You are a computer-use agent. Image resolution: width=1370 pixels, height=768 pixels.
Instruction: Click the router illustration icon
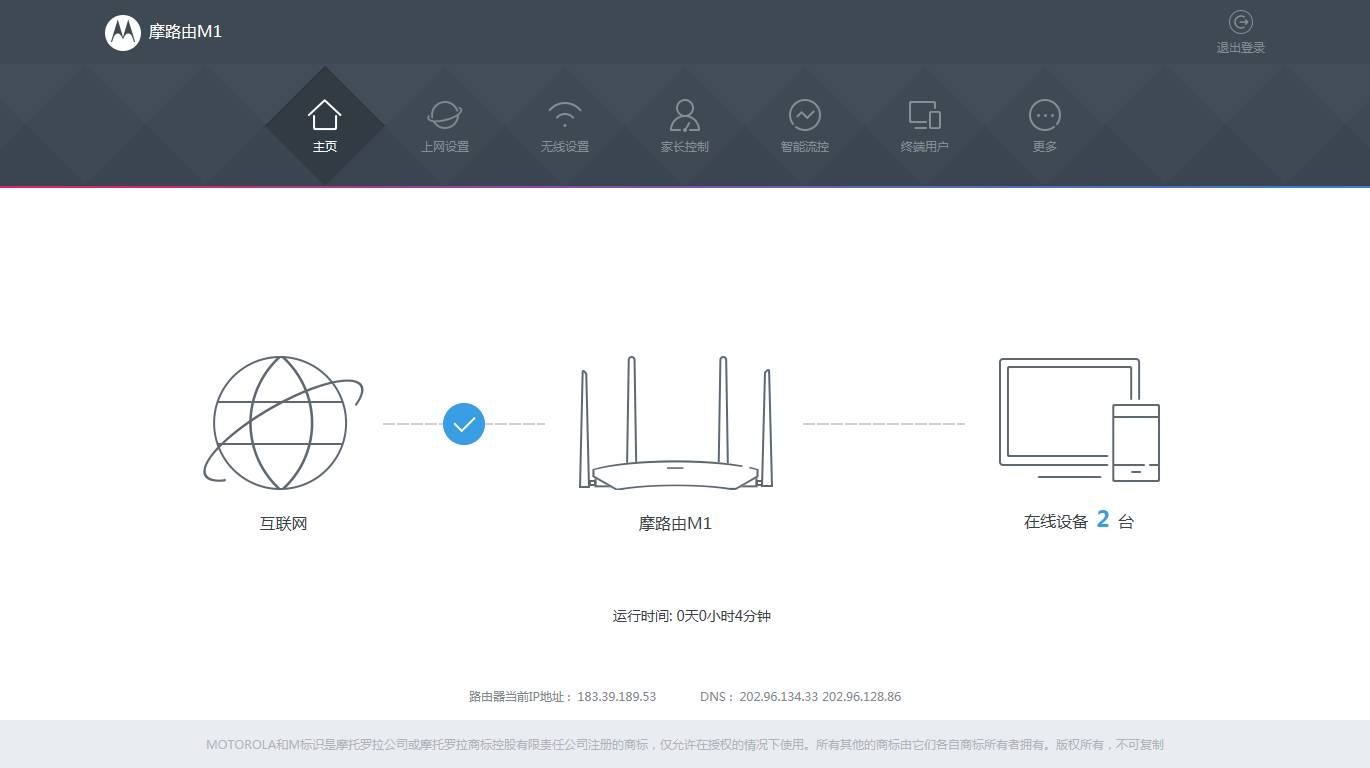click(x=676, y=423)
